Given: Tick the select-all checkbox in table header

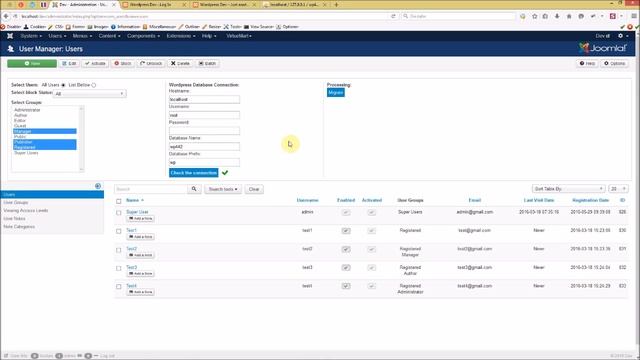Looking at the screenshot, I should [x=119, y=201].
